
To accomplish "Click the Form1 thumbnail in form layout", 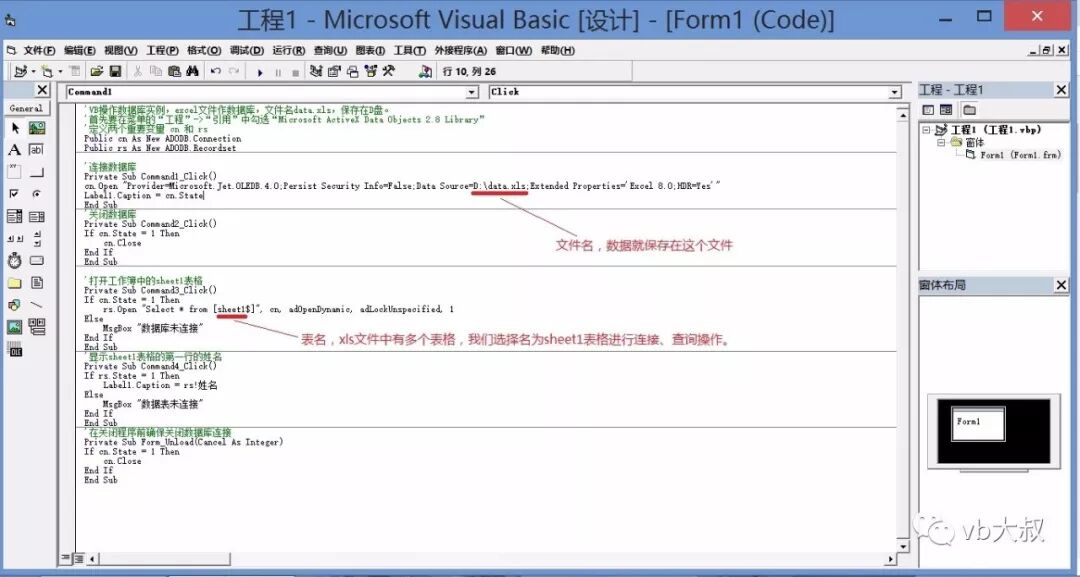I will click(979, 423).
